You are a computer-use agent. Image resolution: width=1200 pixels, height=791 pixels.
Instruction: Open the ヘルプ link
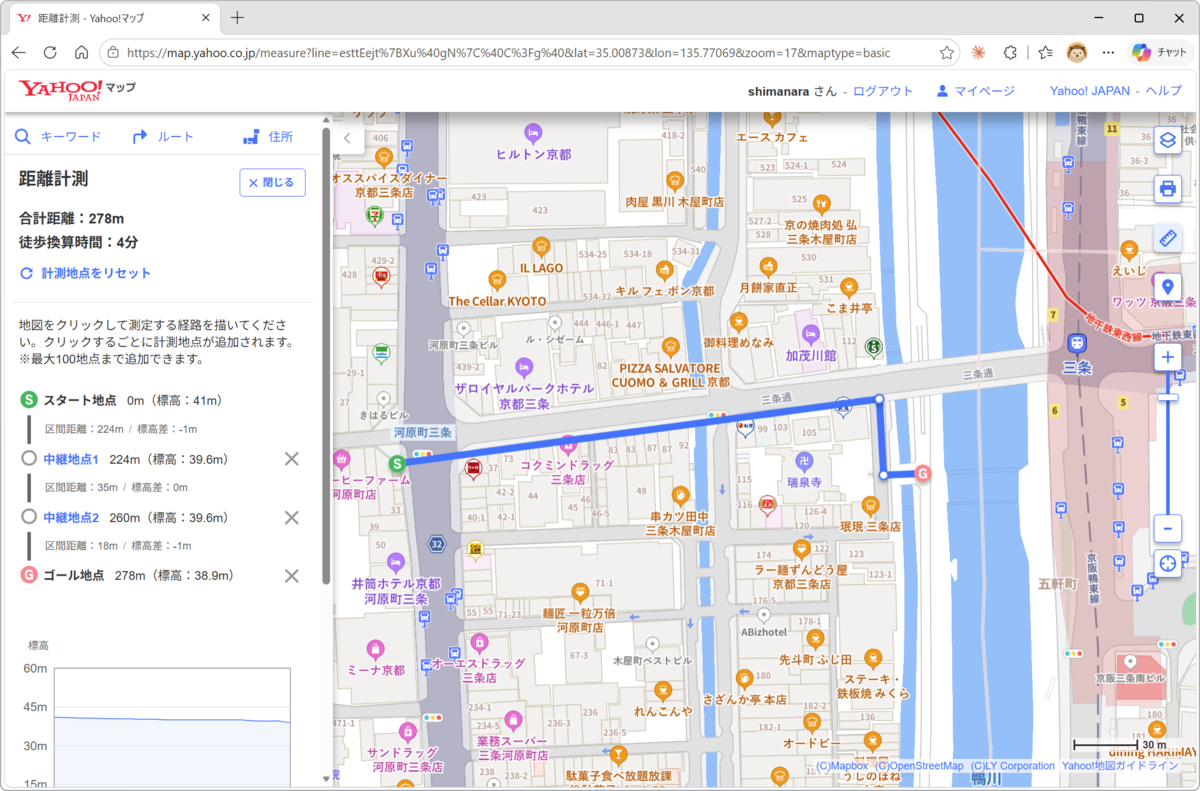[x=1164, y=91]
